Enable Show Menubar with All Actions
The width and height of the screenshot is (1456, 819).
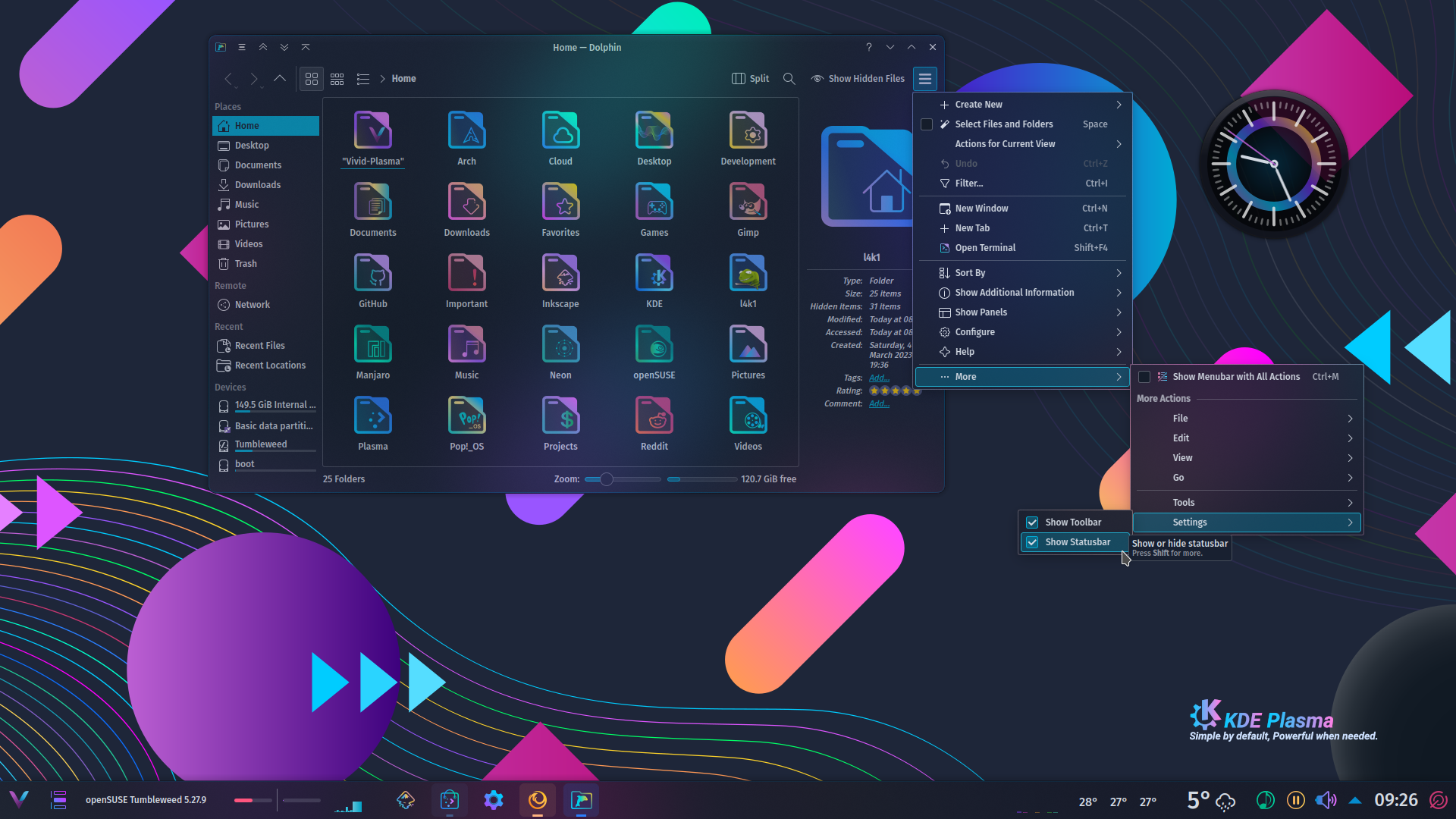pyautogui.click(x=1247, y=377)
